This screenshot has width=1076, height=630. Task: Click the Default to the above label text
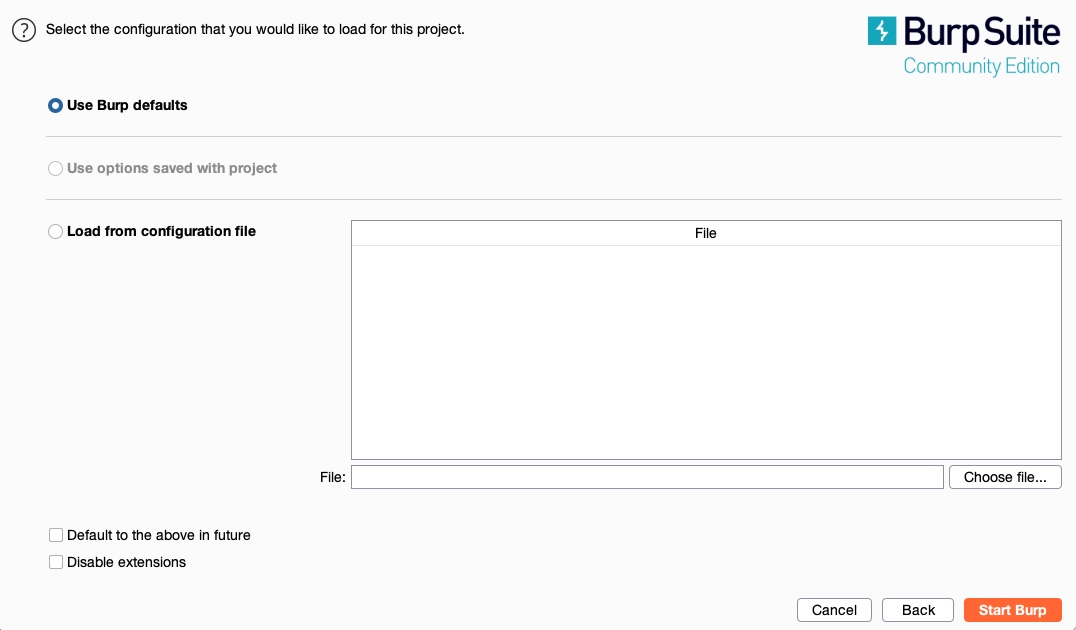click(x=158, y=535)
